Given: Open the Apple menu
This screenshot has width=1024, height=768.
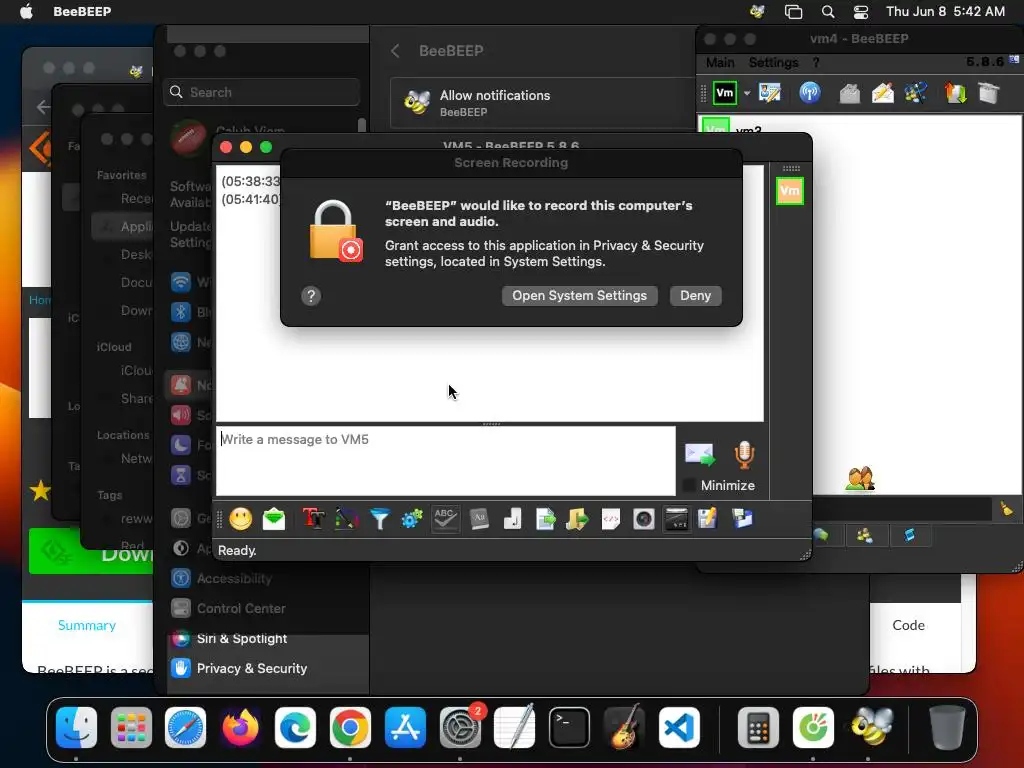Looking at the screenshot, I should 26,11.
